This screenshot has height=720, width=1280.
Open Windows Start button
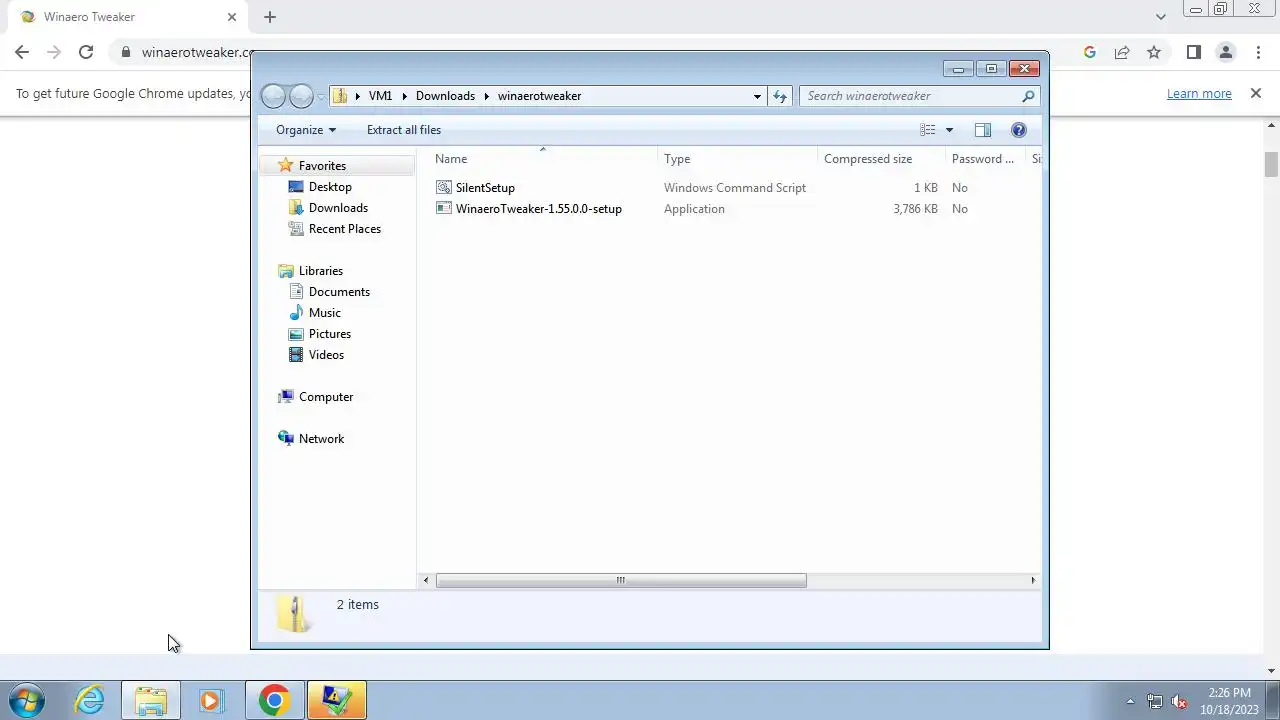(27, 700)
